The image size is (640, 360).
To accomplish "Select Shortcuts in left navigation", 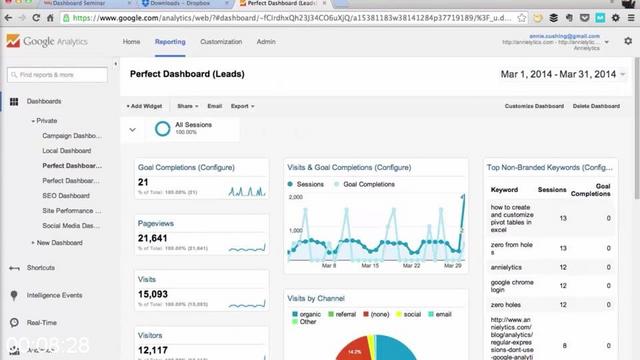I will (x=41, y=268).
